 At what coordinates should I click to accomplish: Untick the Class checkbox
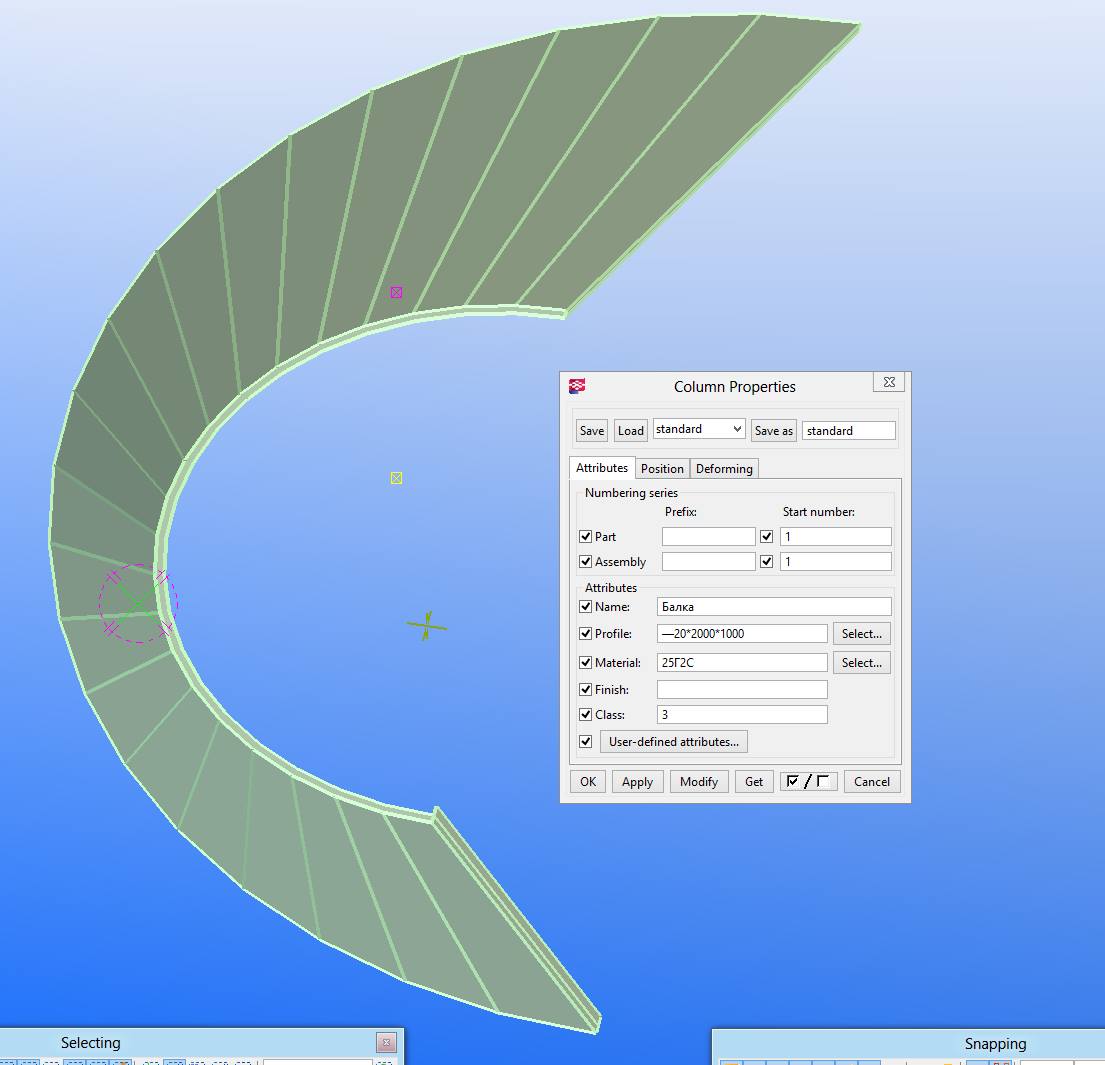pyautogui.click(x=586, y=714)
